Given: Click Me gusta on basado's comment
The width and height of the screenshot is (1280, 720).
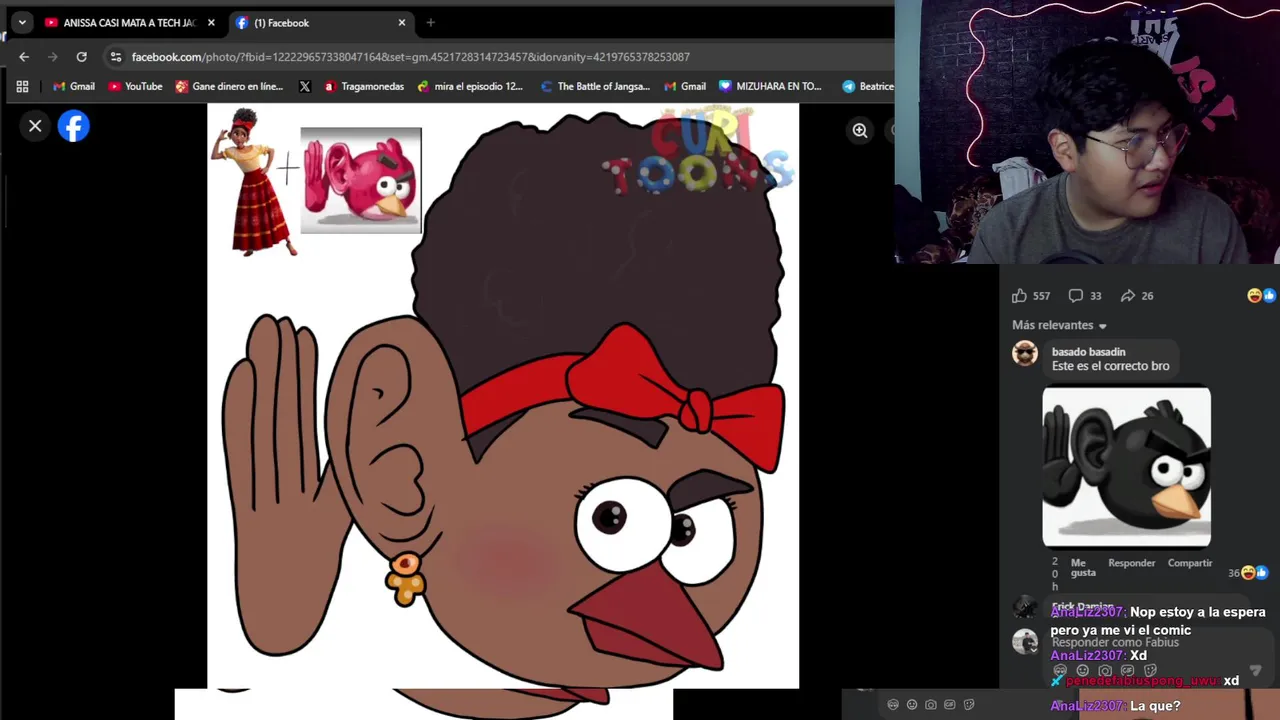Looking at the screenshot, I should coord(1083,568).
